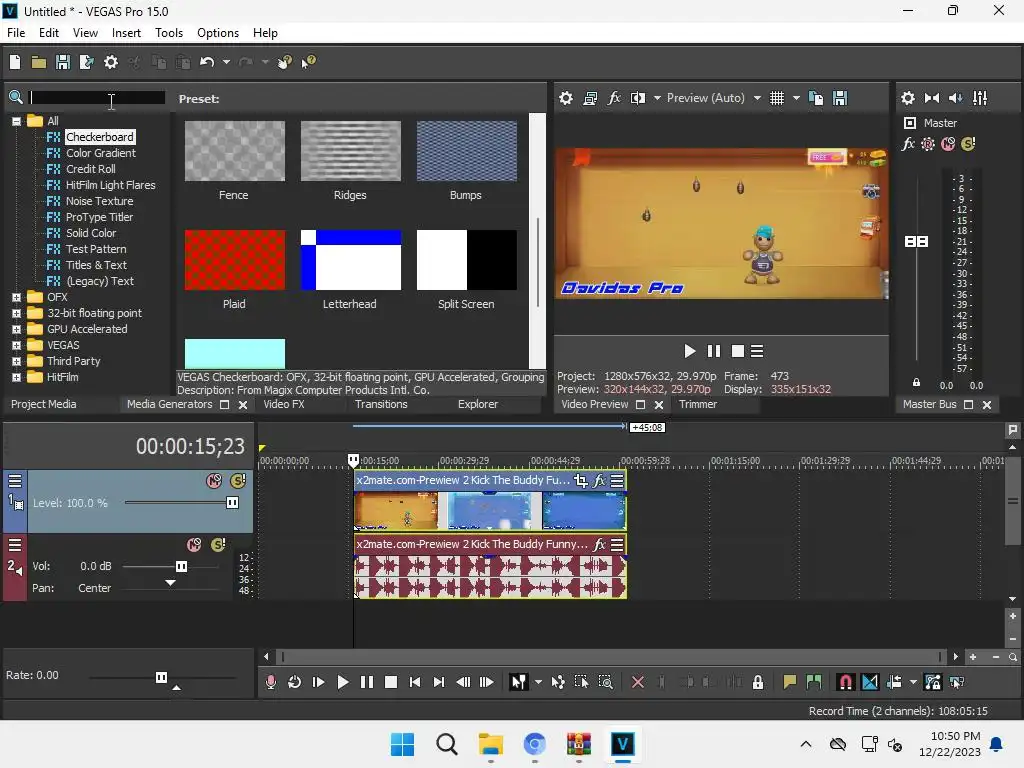Expand the GPU Accelerated folder
1024x768 pixels.
coord(16,329)
